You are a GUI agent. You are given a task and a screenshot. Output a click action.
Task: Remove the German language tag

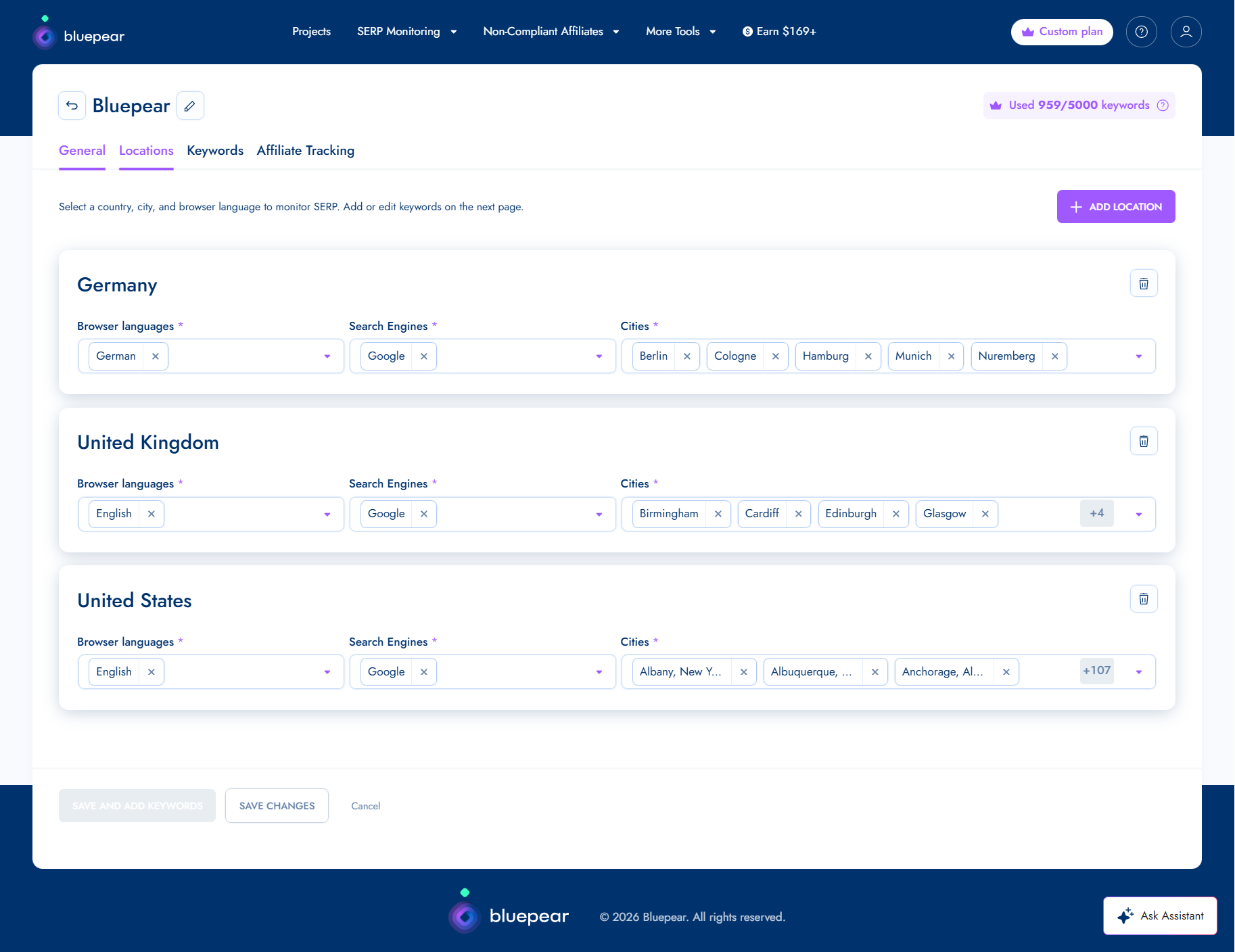(156, 356)
